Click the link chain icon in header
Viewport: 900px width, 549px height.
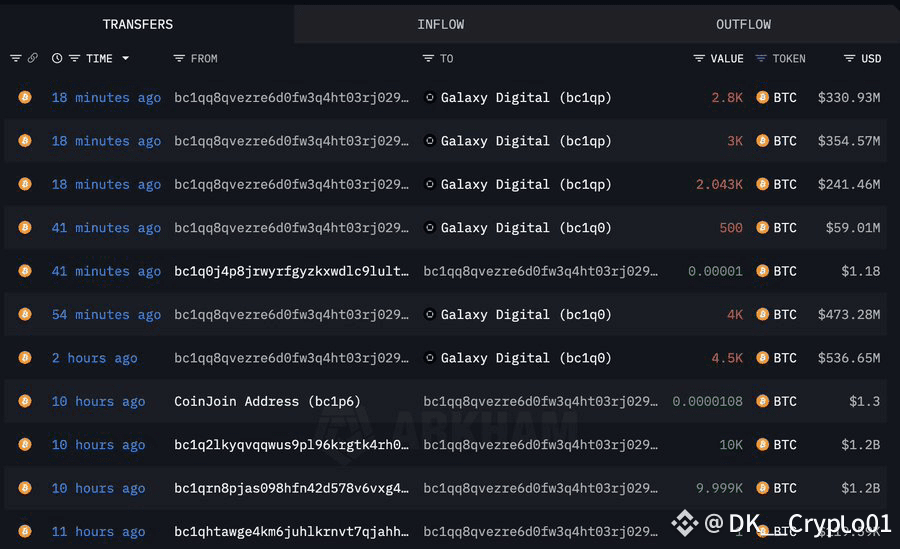(33, 58)
